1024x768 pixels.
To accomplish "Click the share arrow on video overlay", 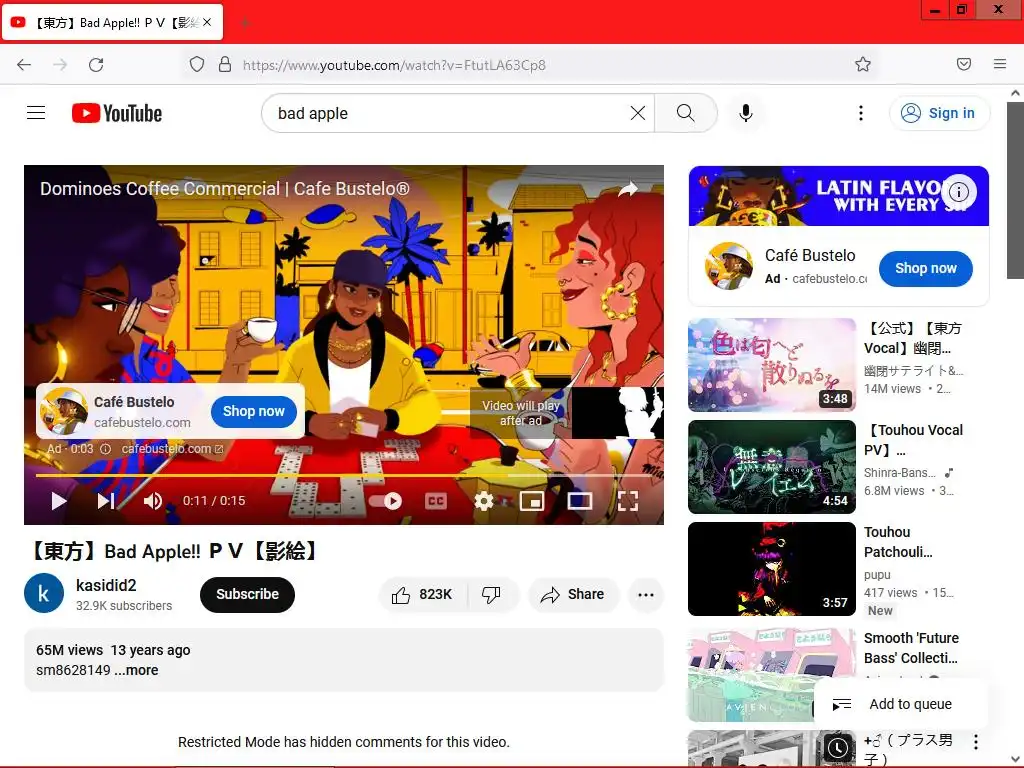I will 628,189.
